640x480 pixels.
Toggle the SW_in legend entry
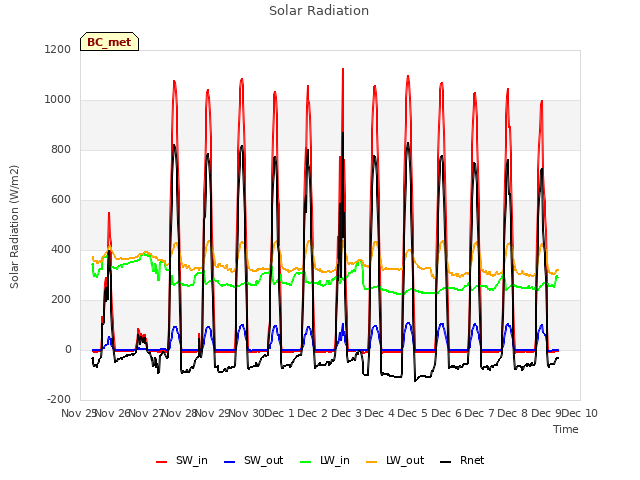[182, 460]
